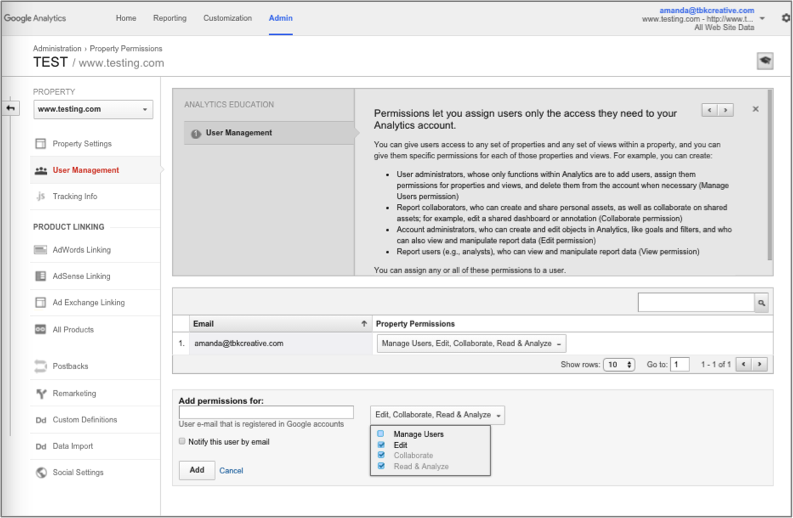
Task: Collapse sidebar with the back arrow
Action: click(11, 108)
